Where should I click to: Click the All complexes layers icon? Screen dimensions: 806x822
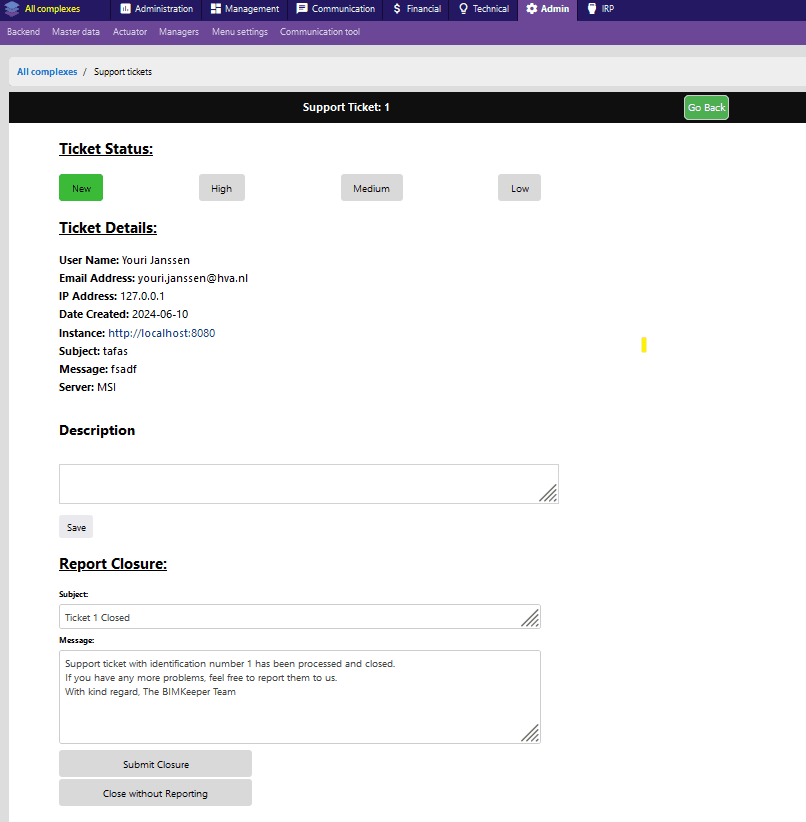[x=11, y=9]
